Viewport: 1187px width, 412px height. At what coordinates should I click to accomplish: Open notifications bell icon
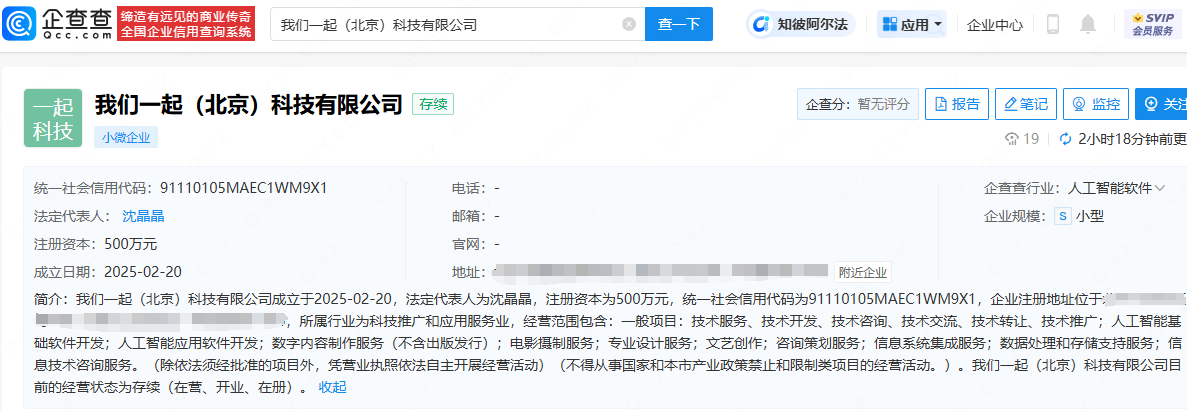point(1088,24)
